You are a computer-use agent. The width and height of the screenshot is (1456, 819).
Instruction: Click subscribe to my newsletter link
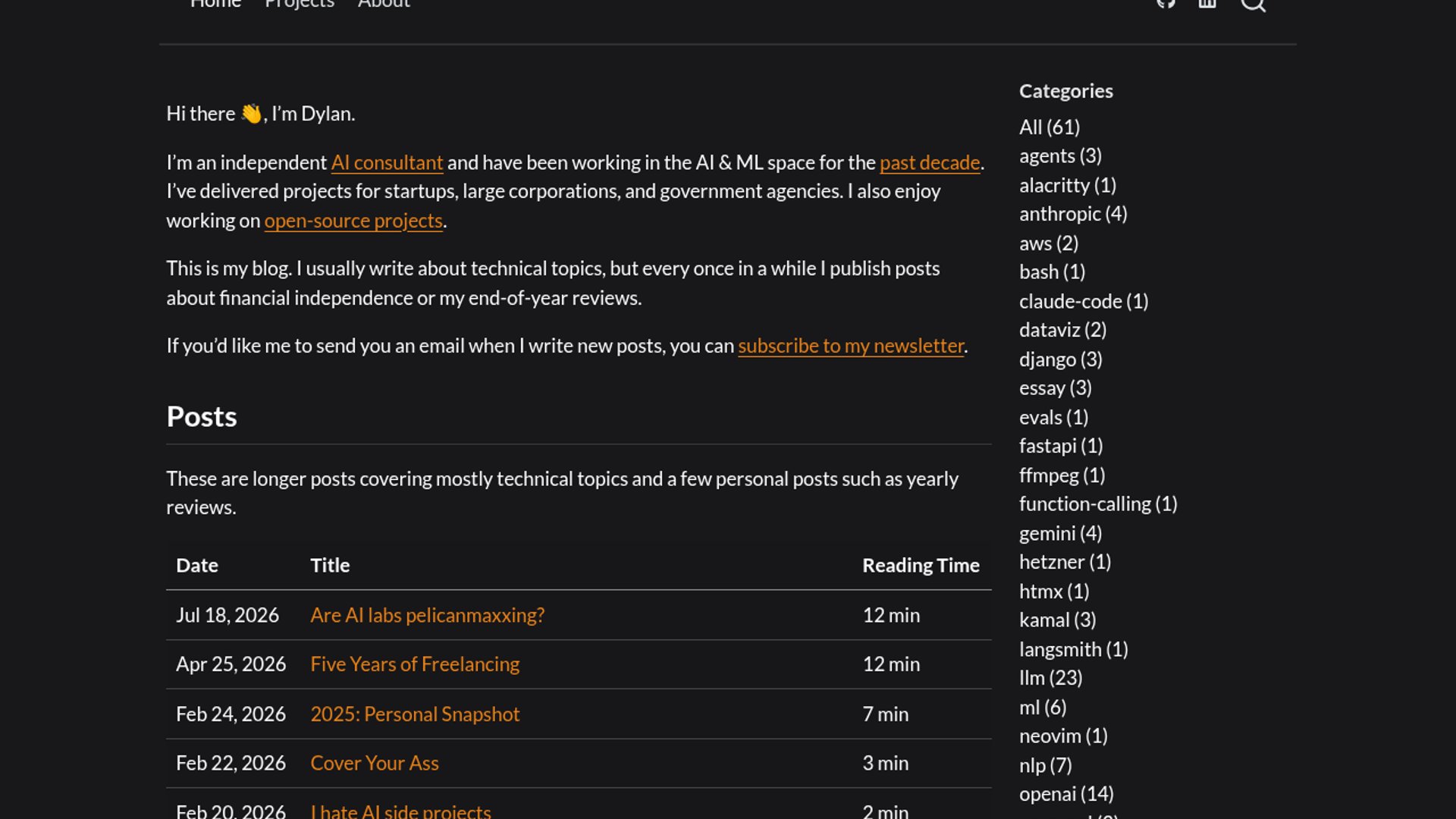851,346
